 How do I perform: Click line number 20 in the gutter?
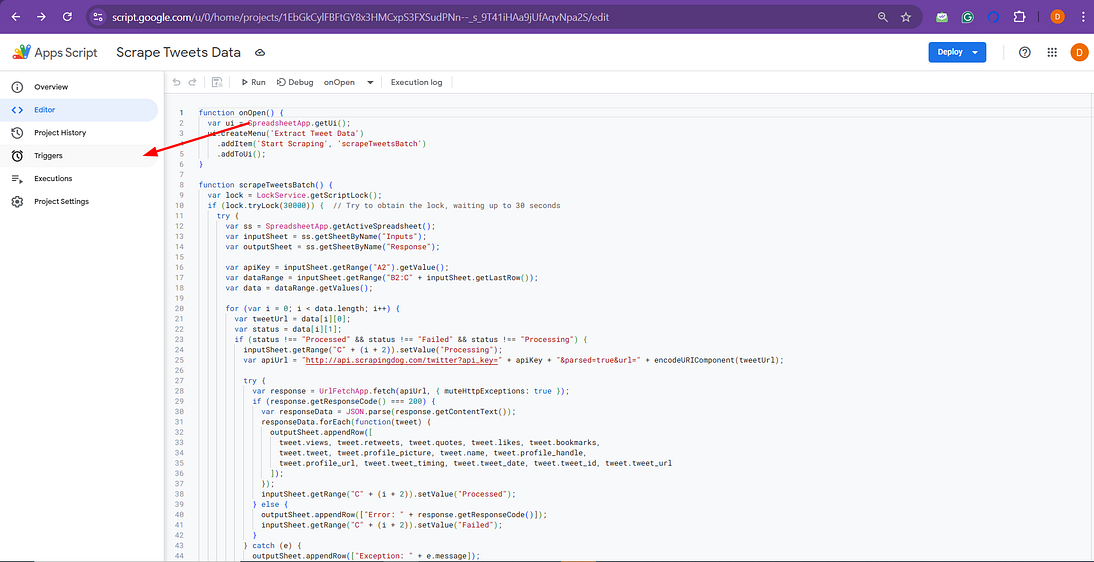180,309
